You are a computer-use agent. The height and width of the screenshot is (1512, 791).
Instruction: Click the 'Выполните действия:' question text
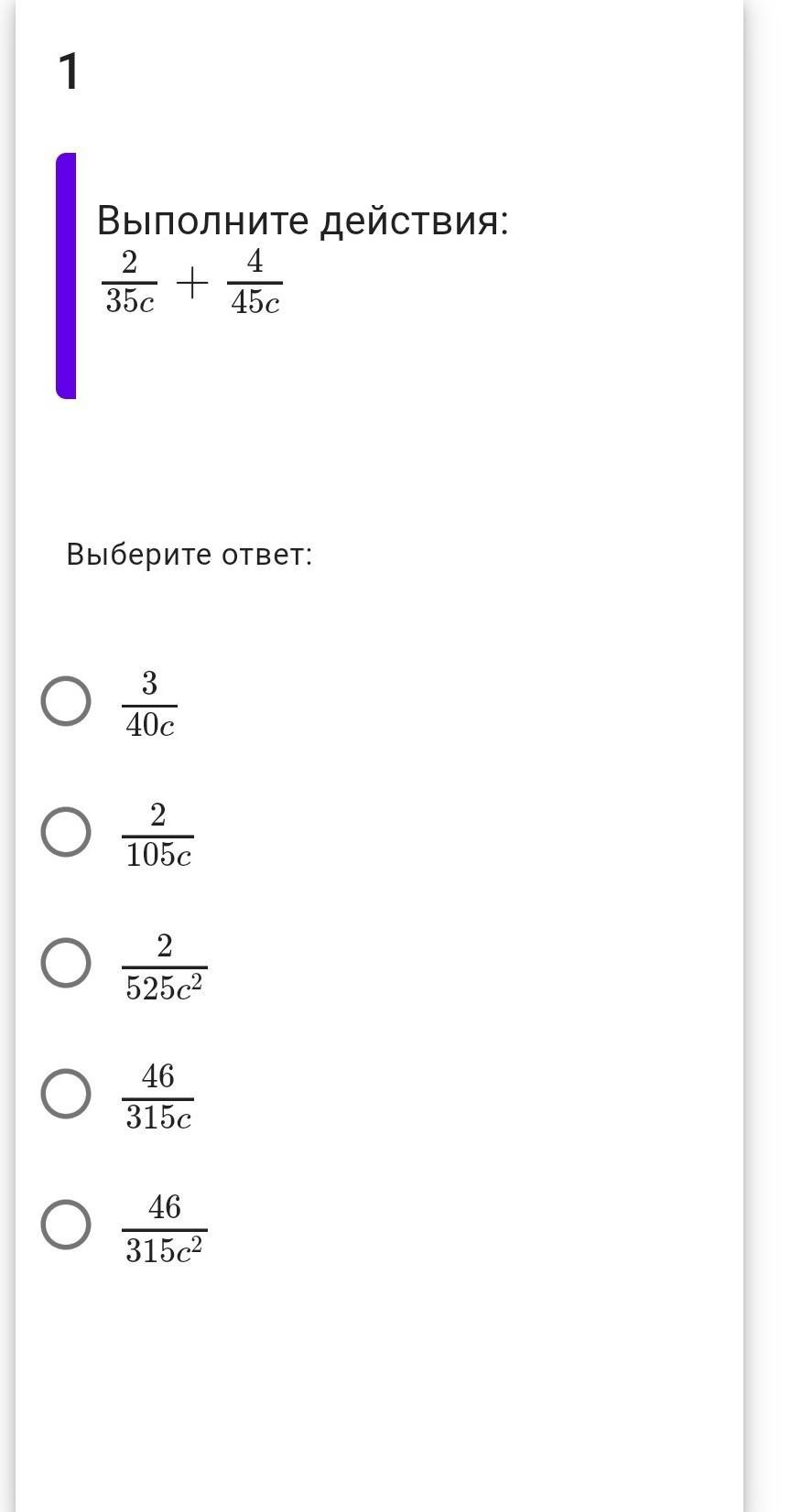(302, 221)
